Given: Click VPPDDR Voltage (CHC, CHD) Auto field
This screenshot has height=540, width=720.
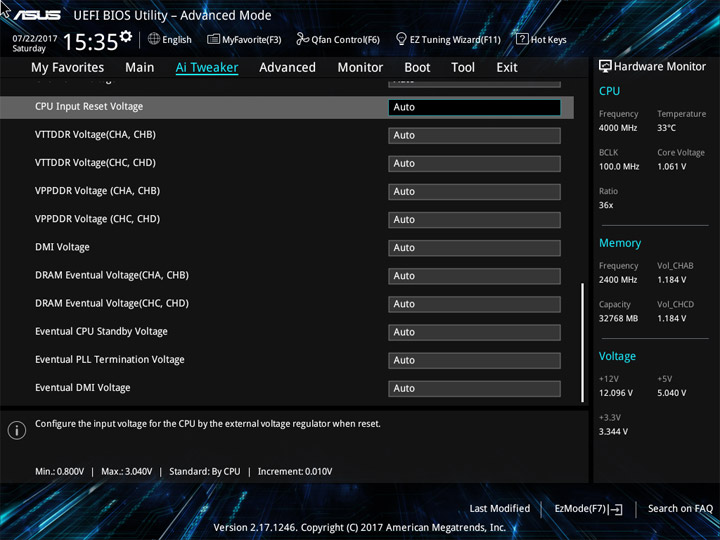Looking at the screenshot, I should (x=474, y=220).
